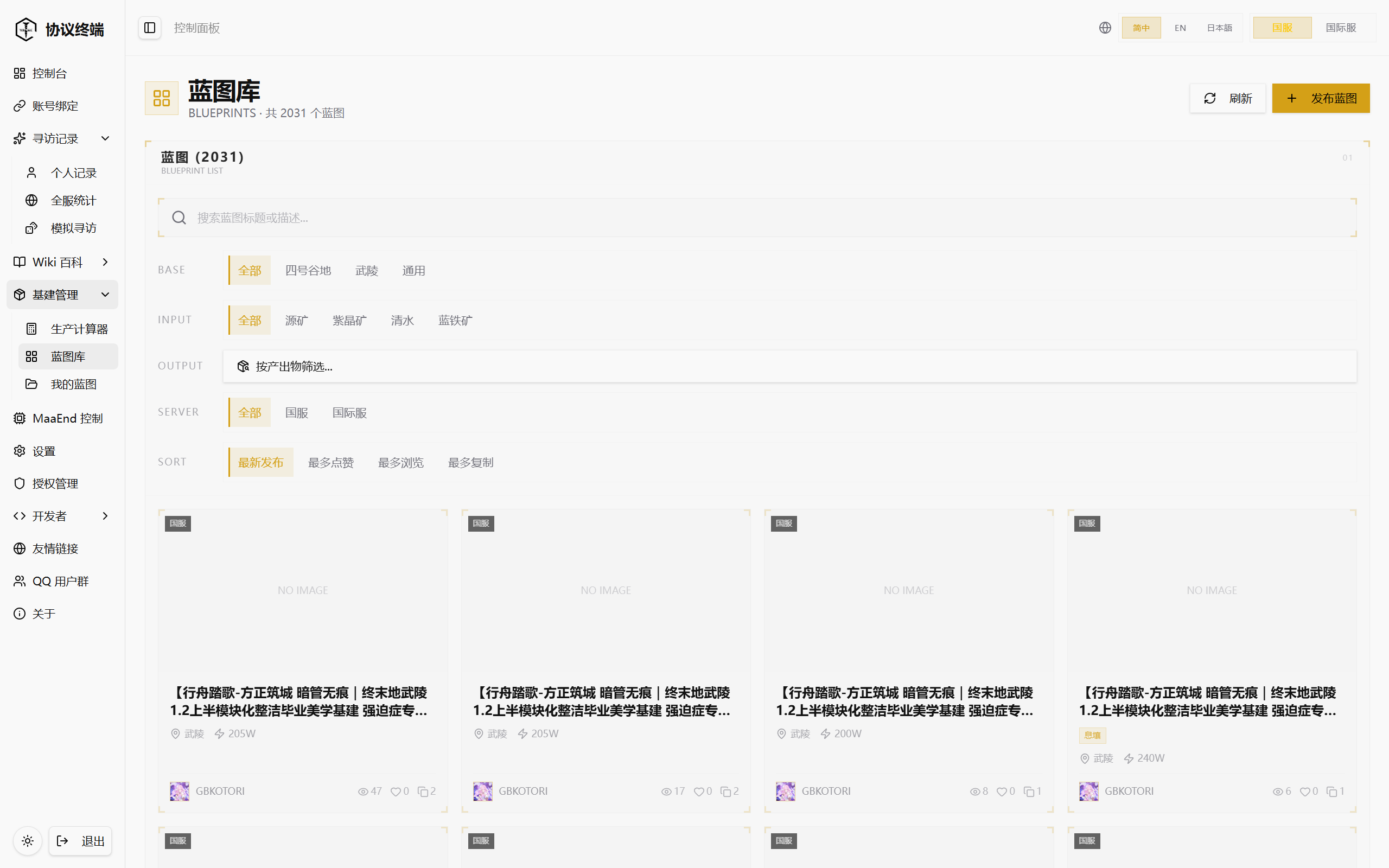This screenshot has height=868, width=1389.
Task: Sort by 最多复制
Action: (470, 462)
